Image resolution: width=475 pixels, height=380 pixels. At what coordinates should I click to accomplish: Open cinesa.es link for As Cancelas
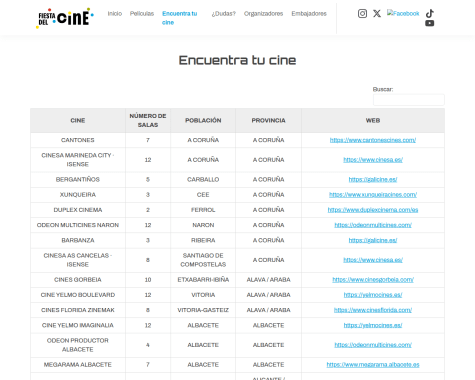[373, 260]
